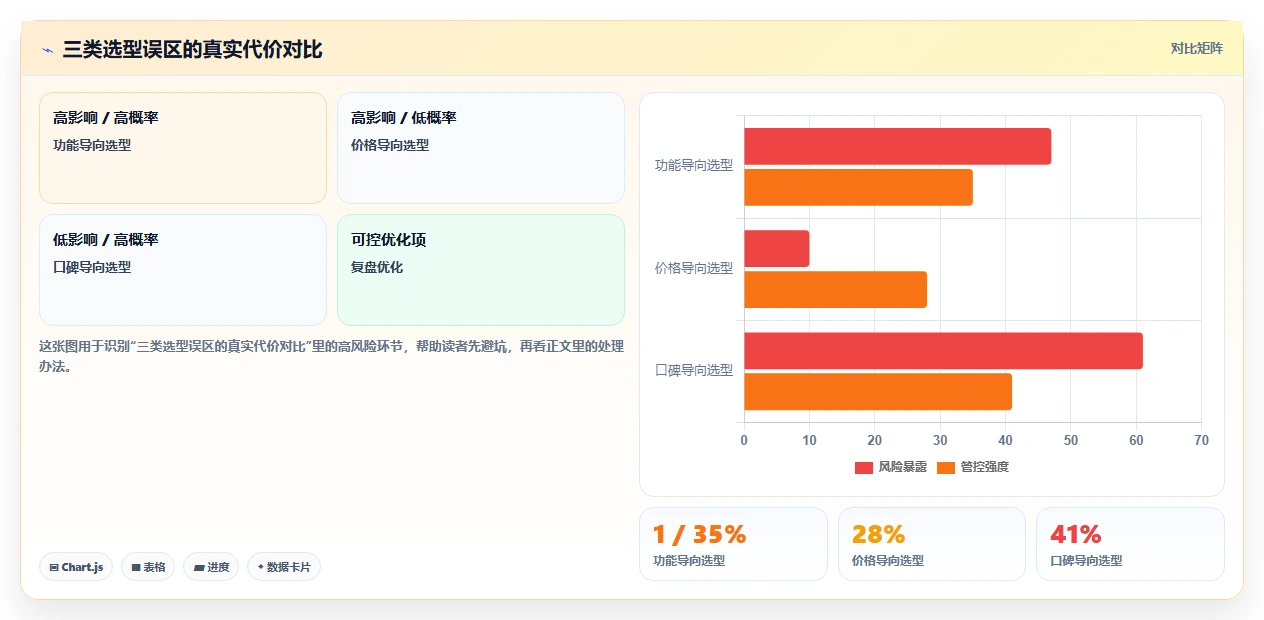Click orange 管控强度 bar for 口碑导向选型

click(x=878, y=391)
